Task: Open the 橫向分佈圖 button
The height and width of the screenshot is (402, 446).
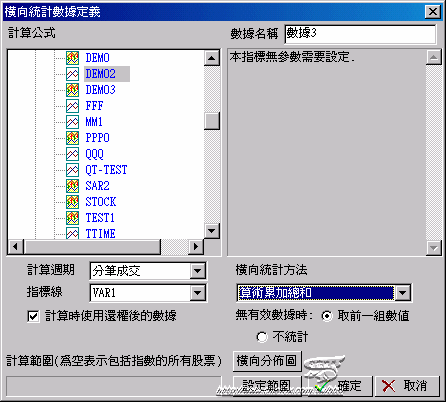Action: point(267,361)
